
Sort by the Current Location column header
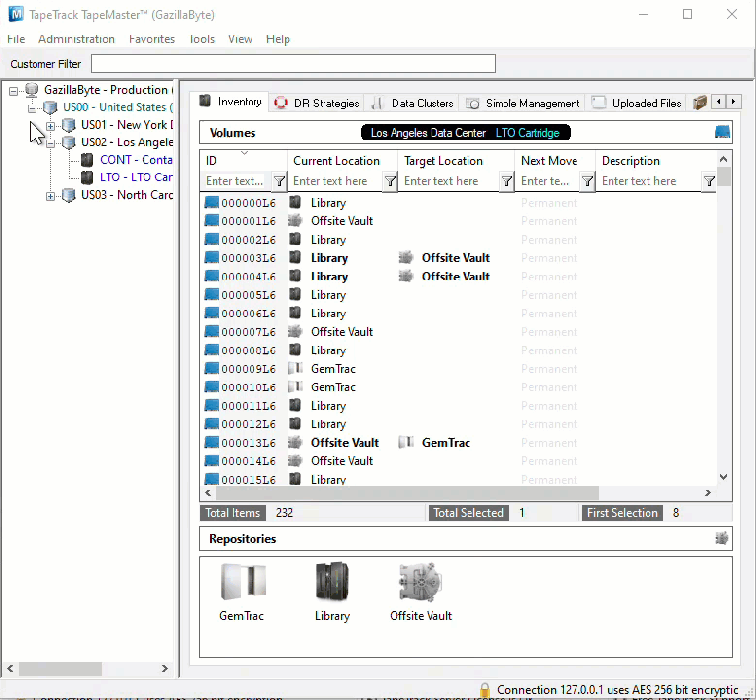342,161
